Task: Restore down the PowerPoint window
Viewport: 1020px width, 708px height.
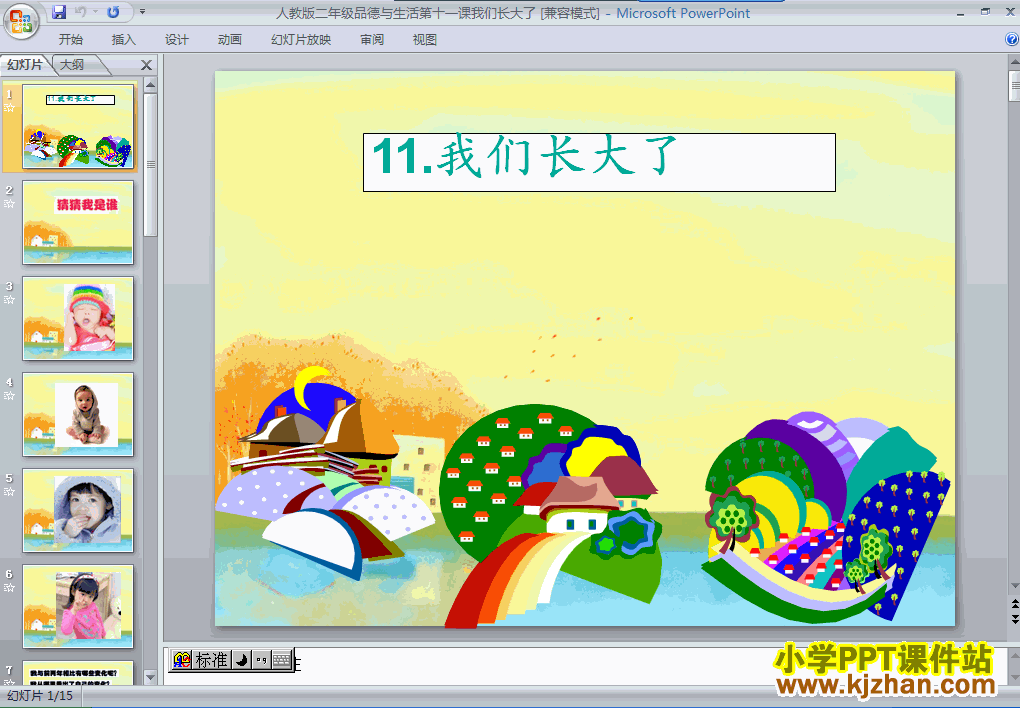Action: (x=986, y=12)
